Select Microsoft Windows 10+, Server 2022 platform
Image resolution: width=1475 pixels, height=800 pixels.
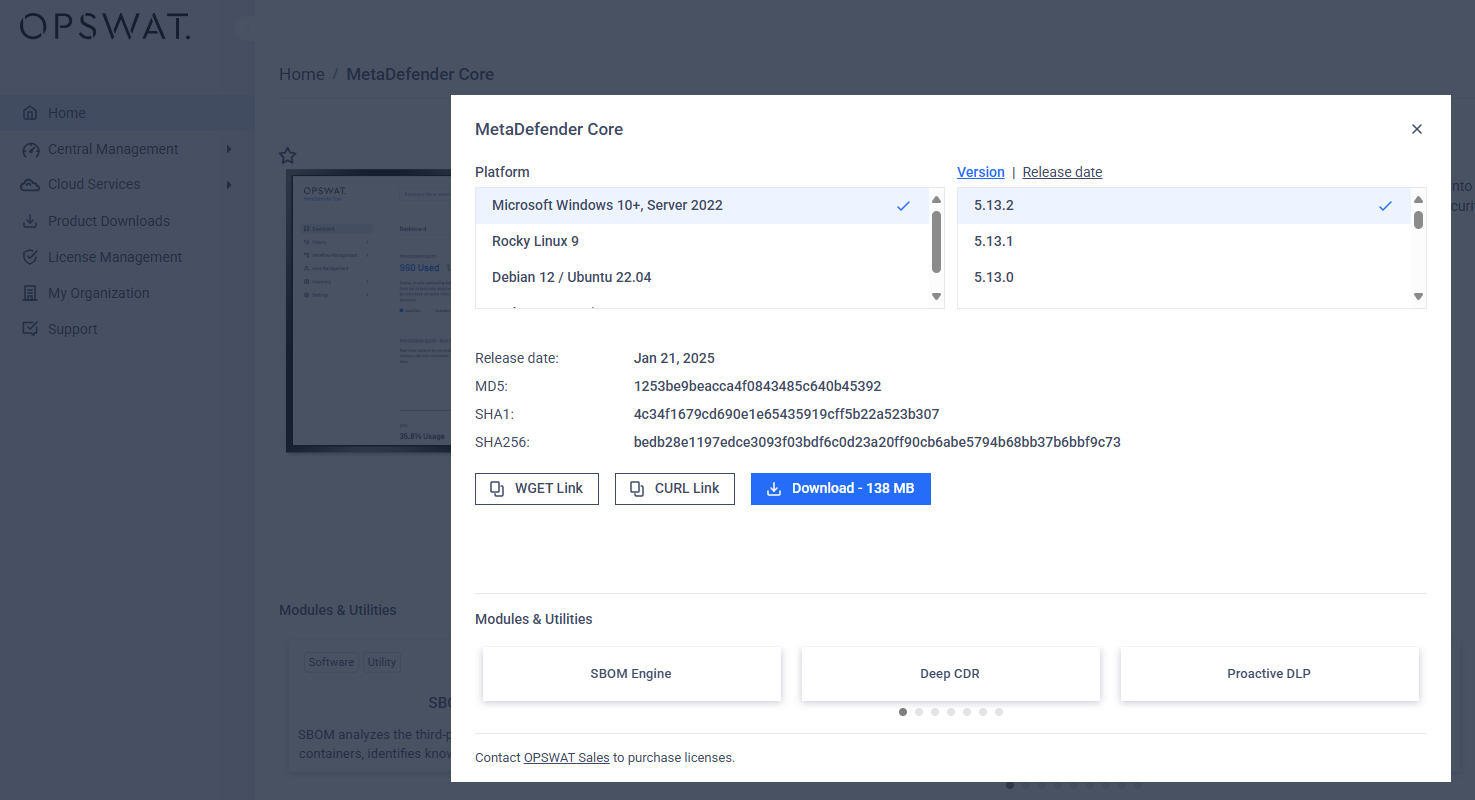pyautogui.click(x=703, y=206)
